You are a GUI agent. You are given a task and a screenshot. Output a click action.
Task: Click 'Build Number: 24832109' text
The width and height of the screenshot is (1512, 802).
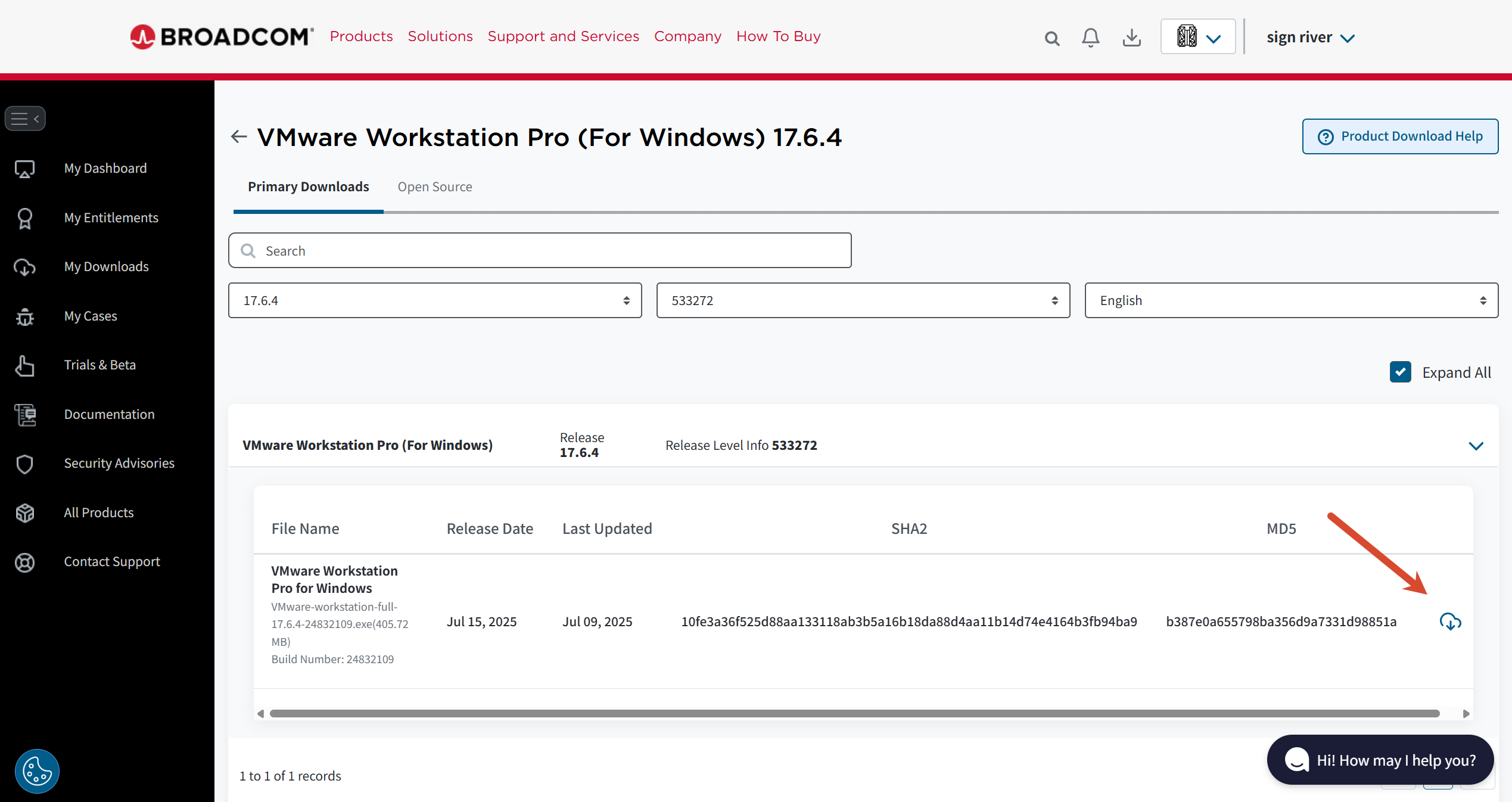tap(332, 659)
